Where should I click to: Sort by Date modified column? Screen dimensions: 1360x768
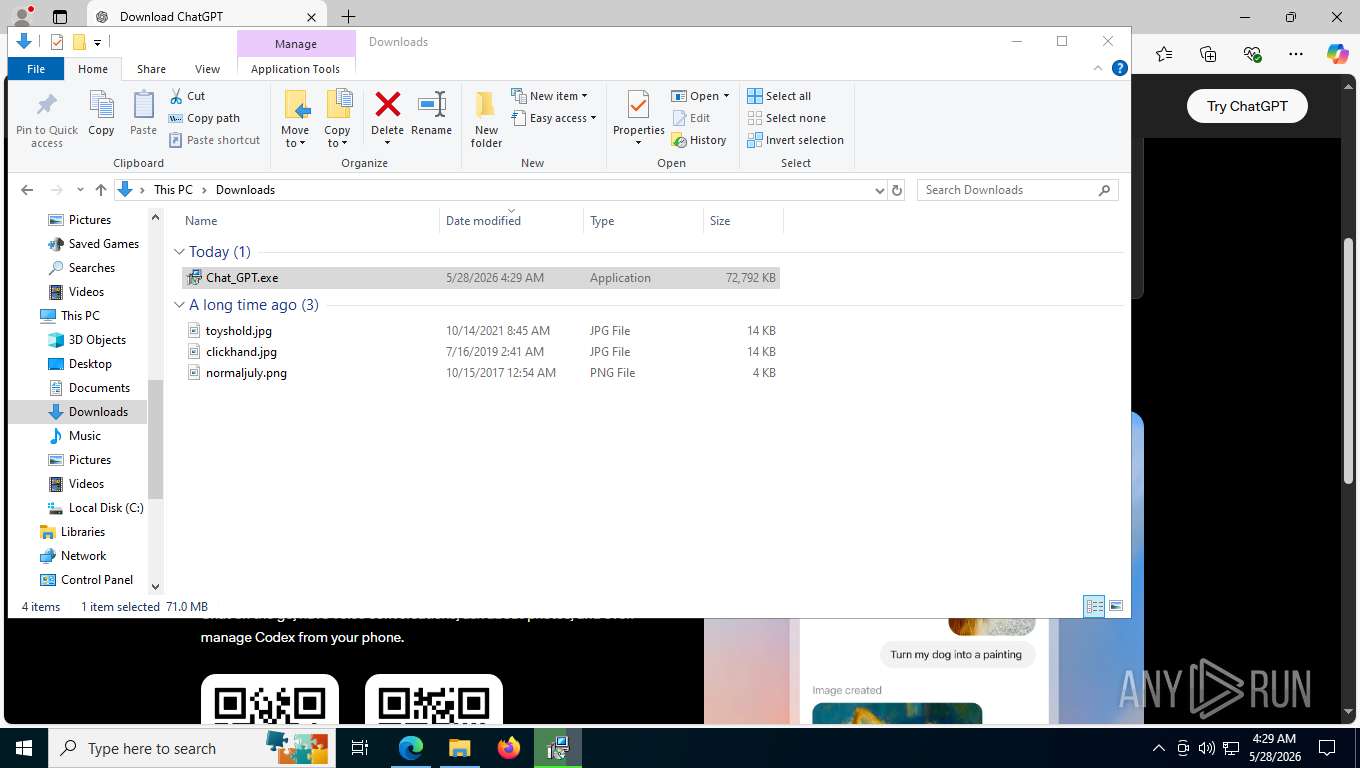pos(511,221)
